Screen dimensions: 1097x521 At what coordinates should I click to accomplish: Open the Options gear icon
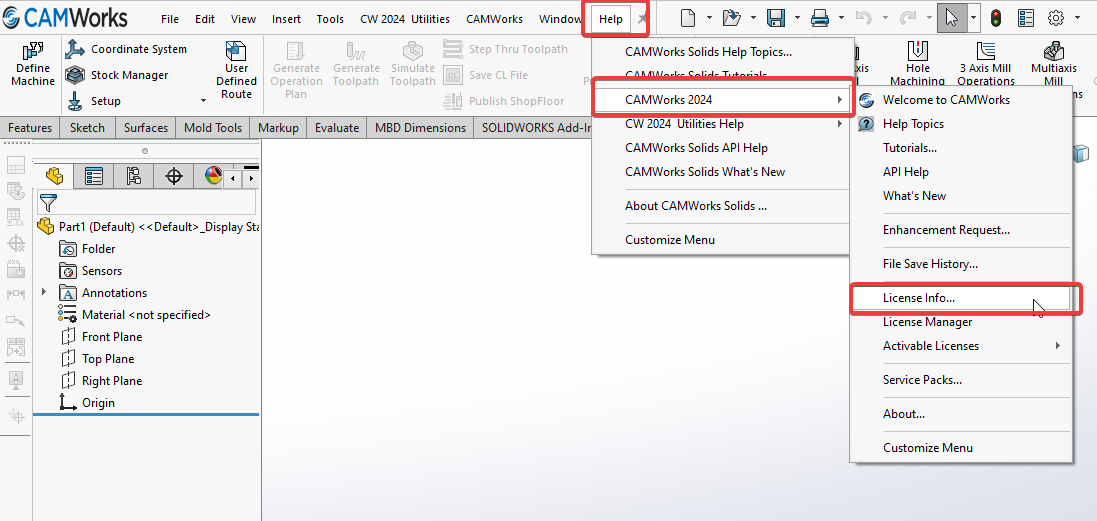[1056, 18]
